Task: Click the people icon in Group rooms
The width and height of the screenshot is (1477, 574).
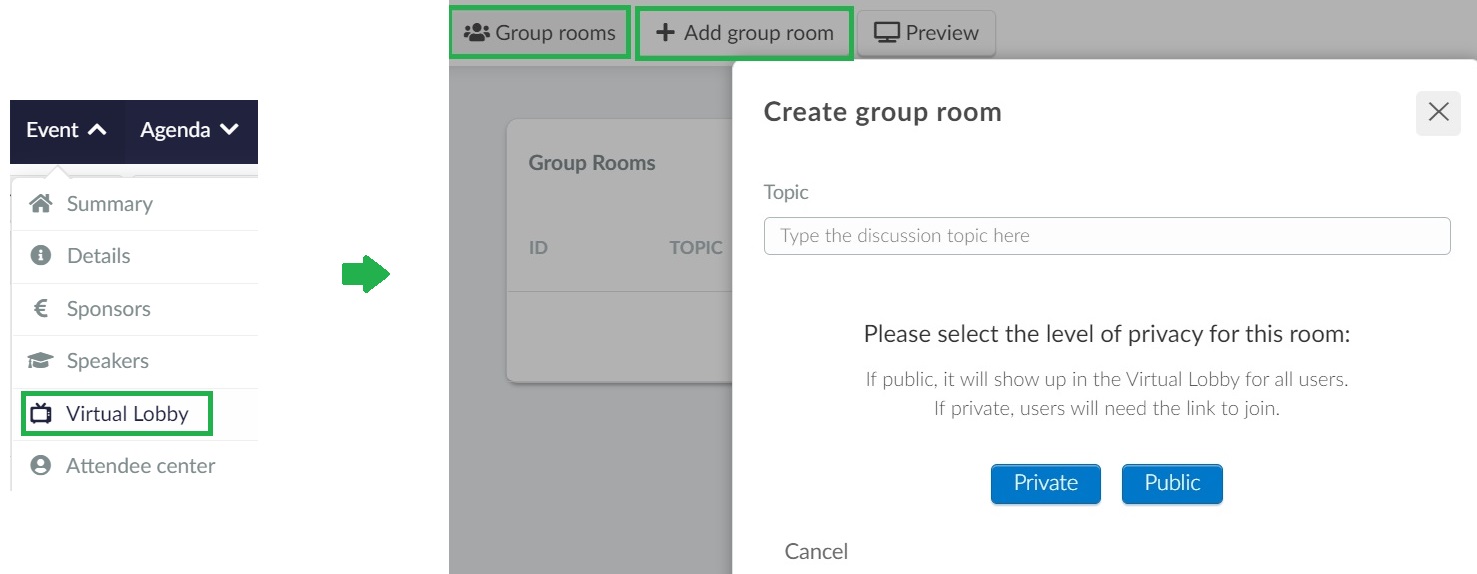Action: coord(476,33)
